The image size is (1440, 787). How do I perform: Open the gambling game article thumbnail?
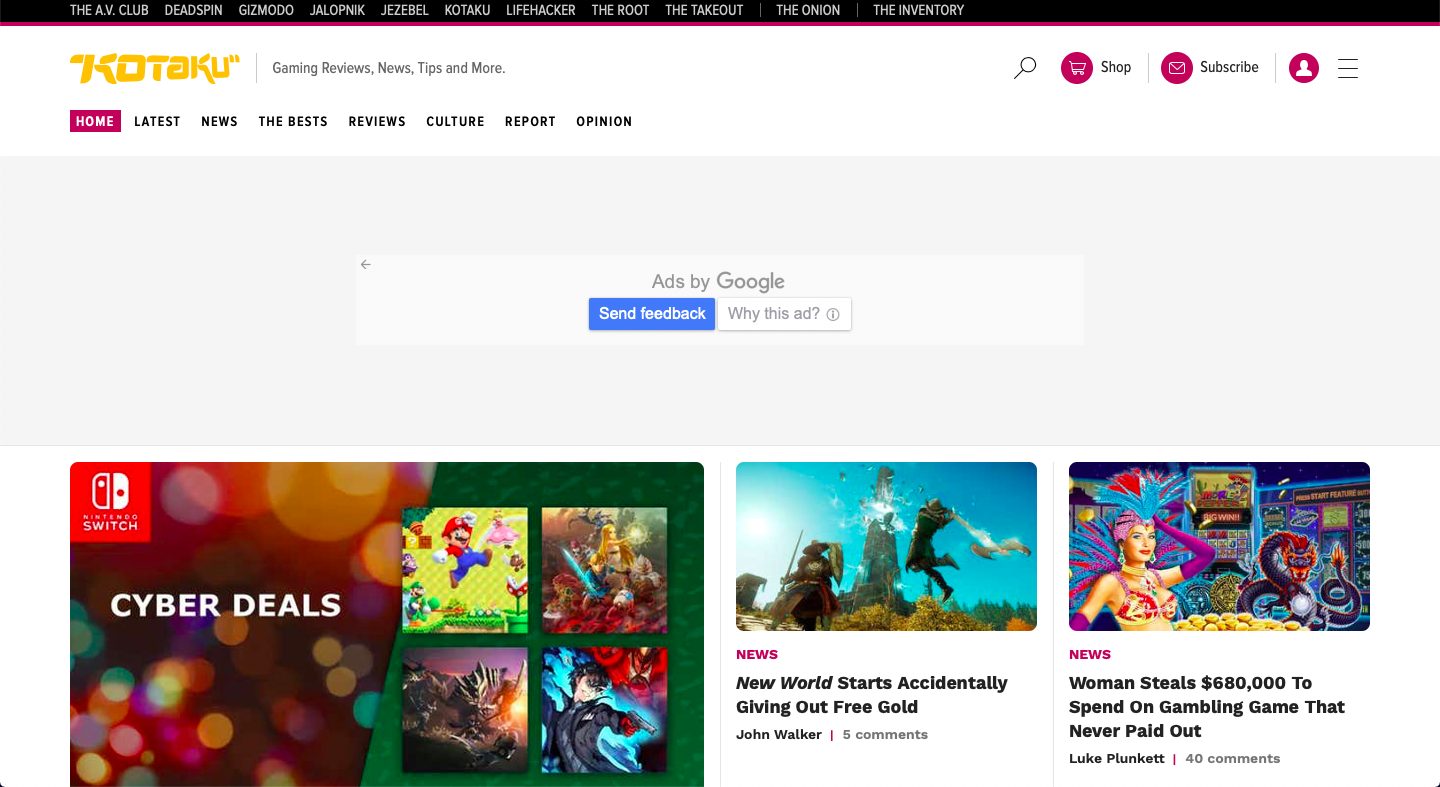(x=1219, y=546)
